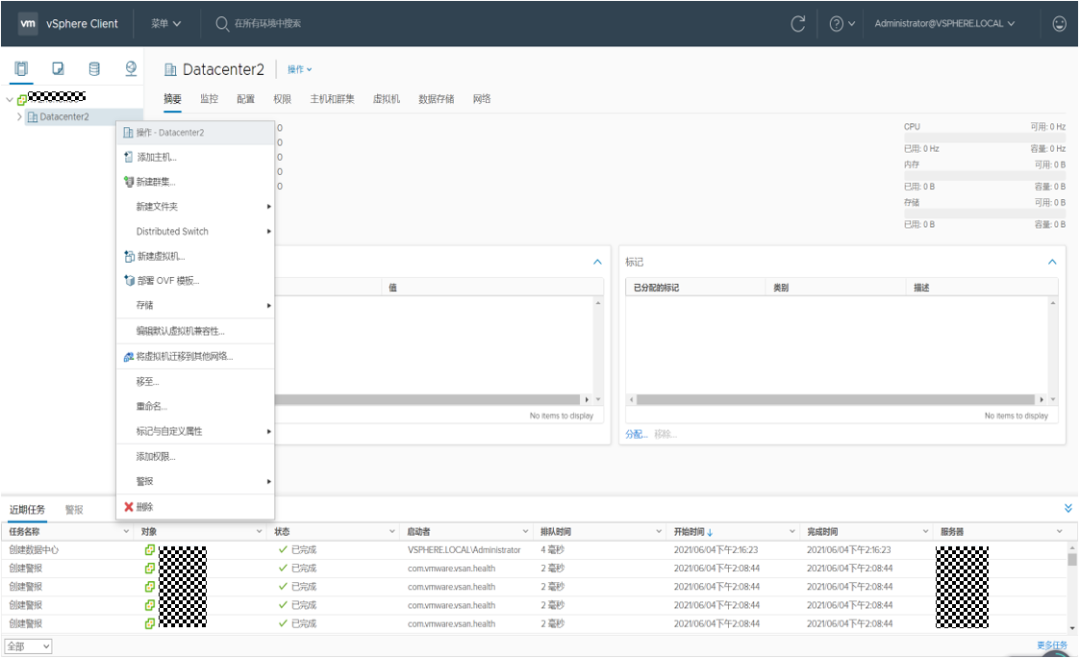Expand 存储 submenu

tap(196, 305)
